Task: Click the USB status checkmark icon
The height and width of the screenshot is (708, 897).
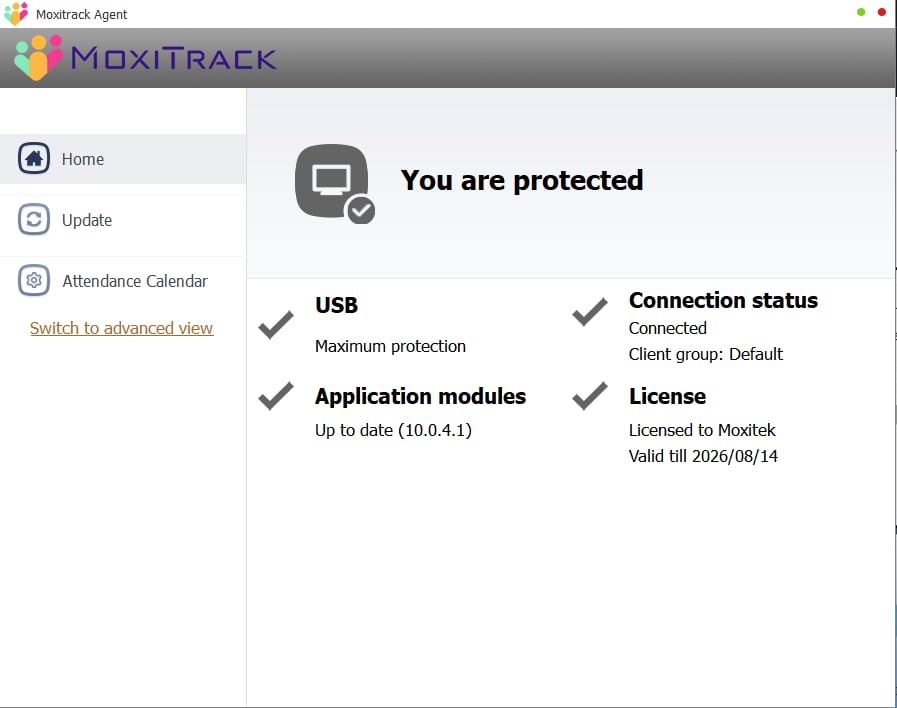Action: [276, 324]
